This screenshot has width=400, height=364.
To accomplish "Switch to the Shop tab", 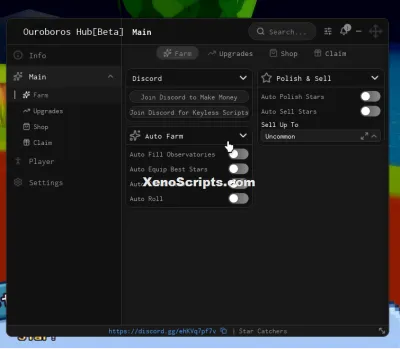I will [284, 53].
